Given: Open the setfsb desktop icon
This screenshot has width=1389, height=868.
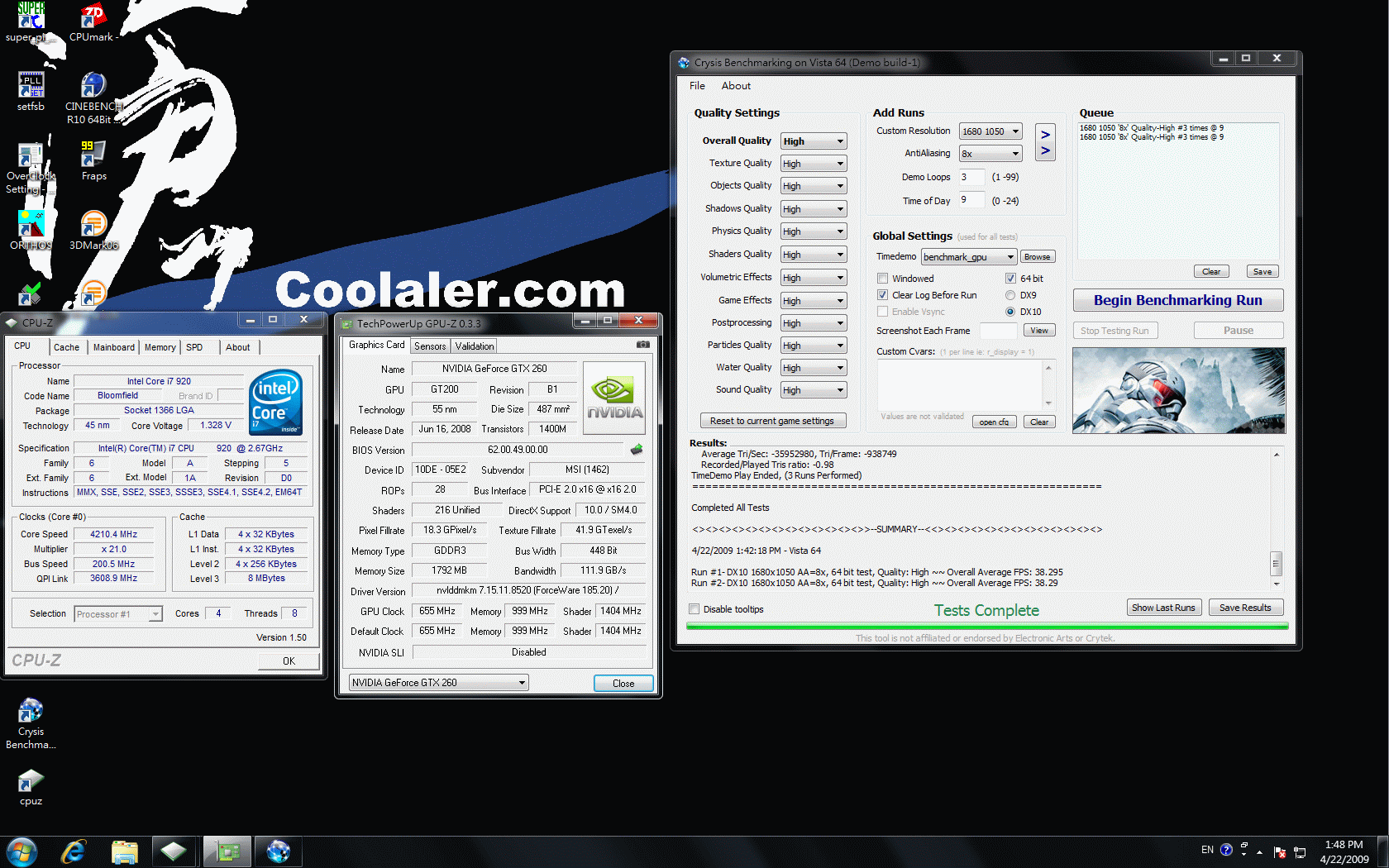Looking at the screenshot, I should [31, 91].
